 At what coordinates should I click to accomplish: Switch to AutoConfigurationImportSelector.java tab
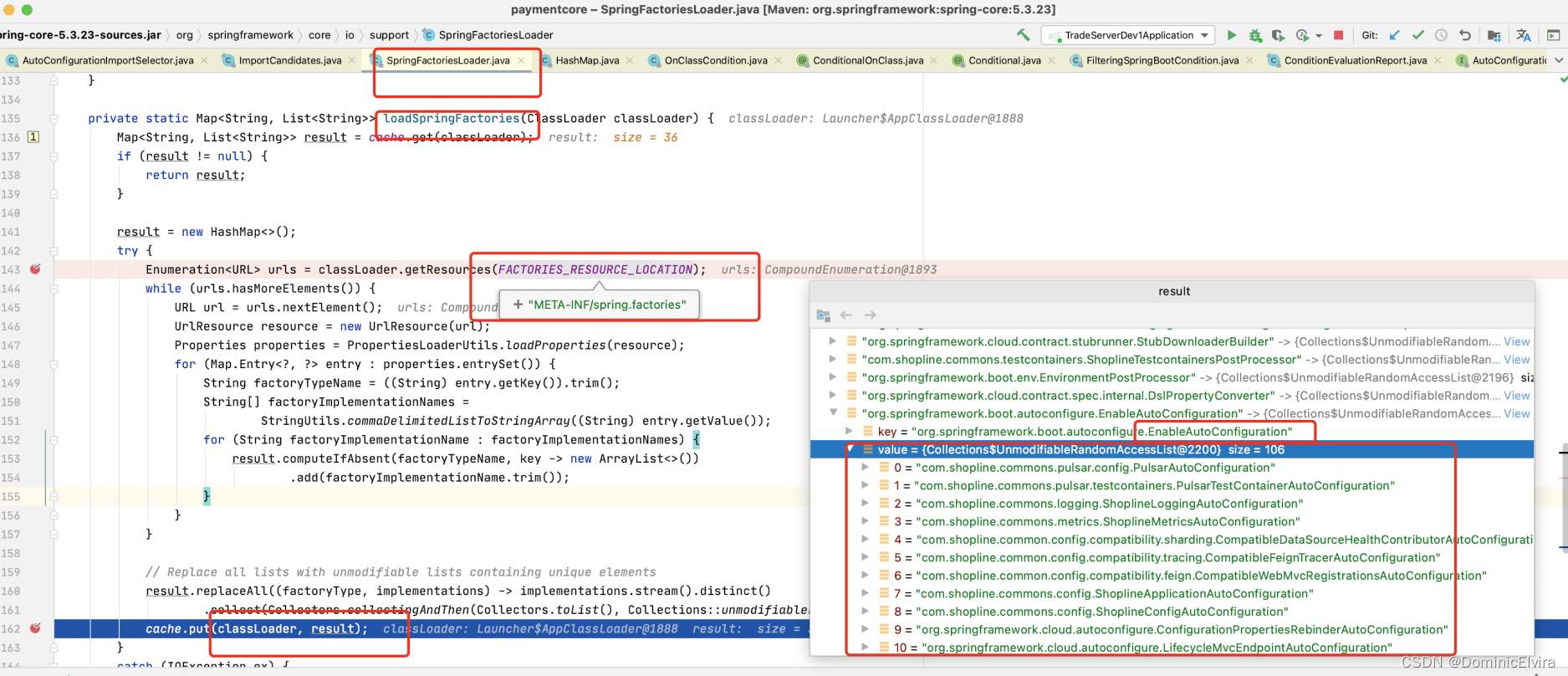pos(107,60)
